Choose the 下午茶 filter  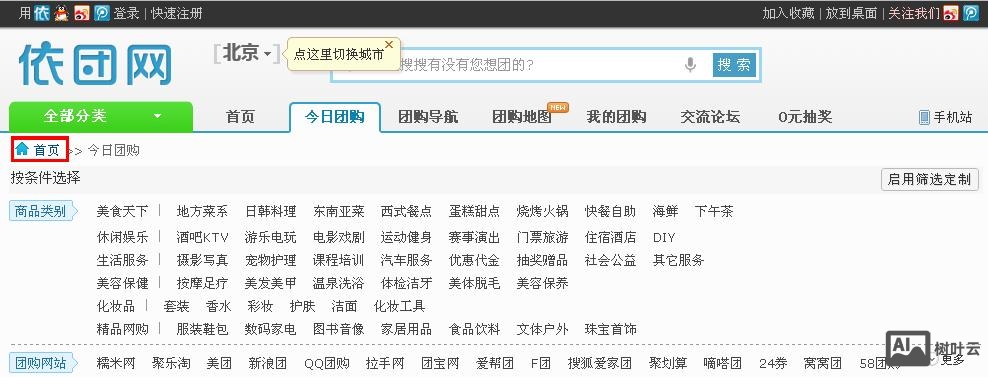coord(714,211)
